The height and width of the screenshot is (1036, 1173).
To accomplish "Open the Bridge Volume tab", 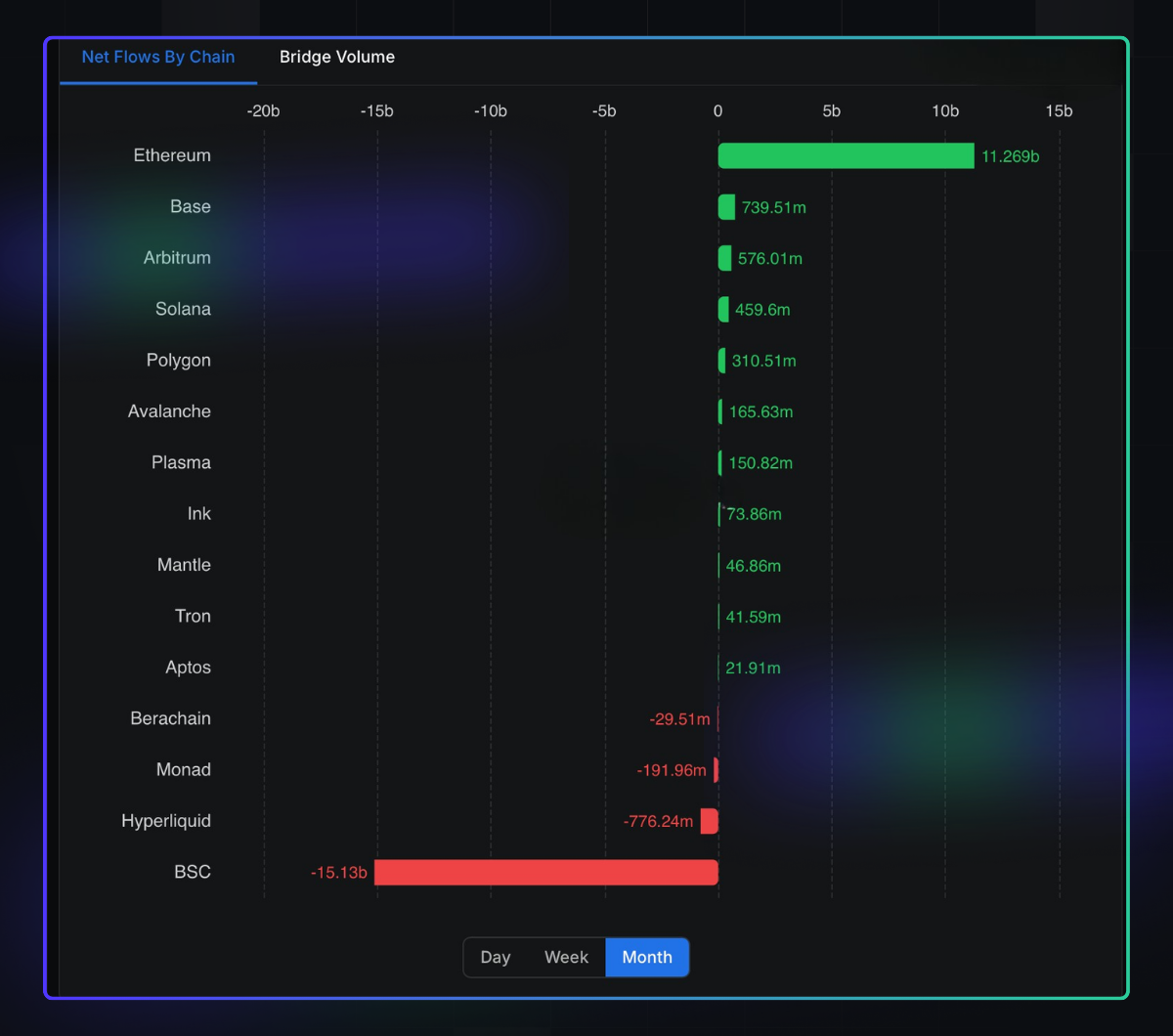I will [337, 57].
